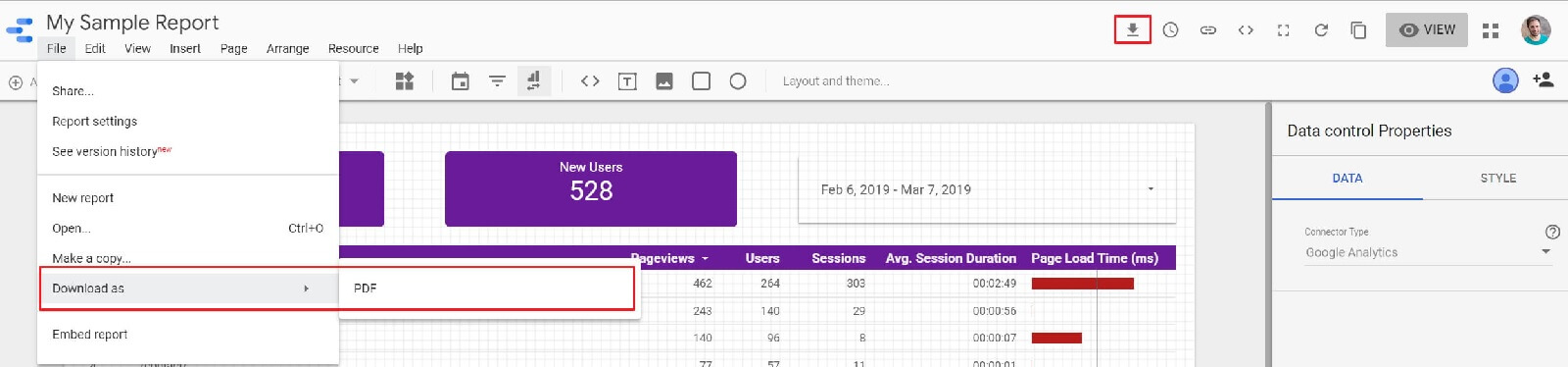Open the Insert menu
The width and height of the screenshot is (1568, 367).
(185, 48)
